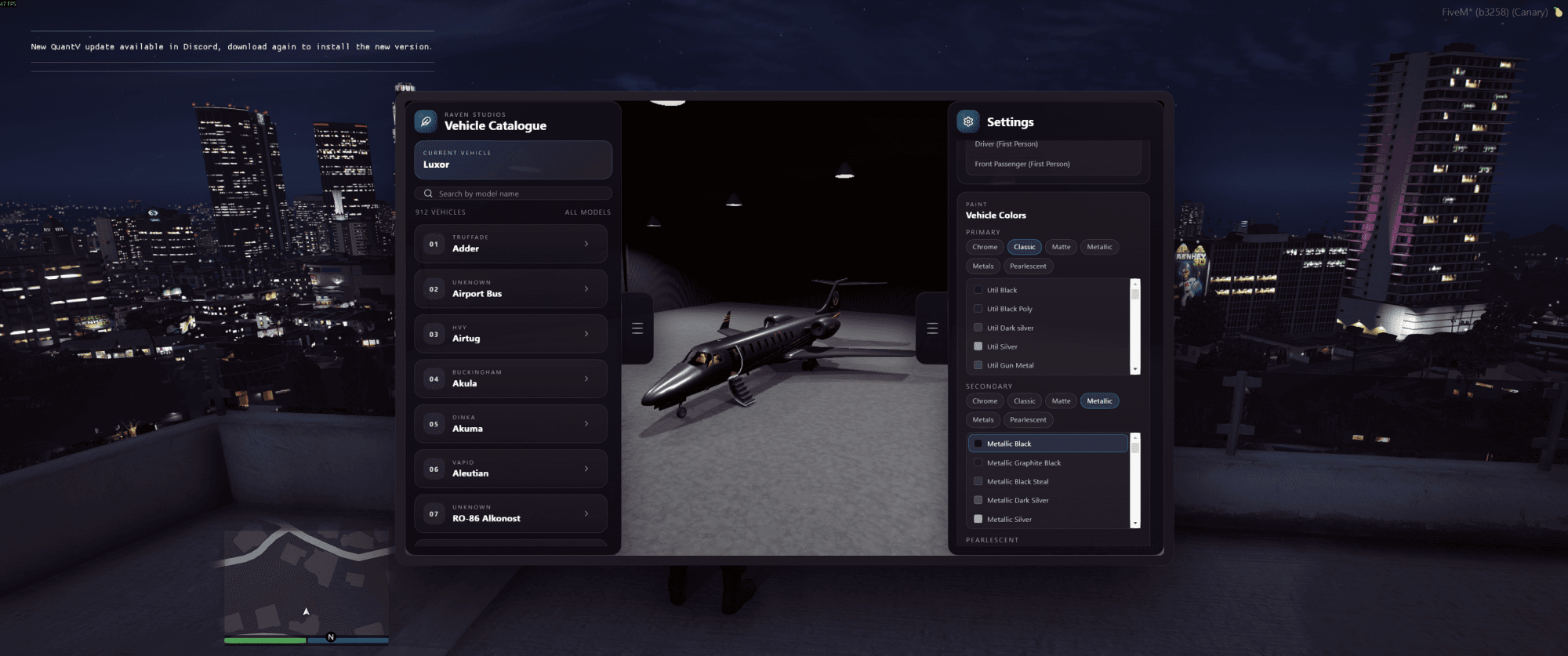
Task: Toggle the left panel hamburger handle
Action: click(637, 328)
